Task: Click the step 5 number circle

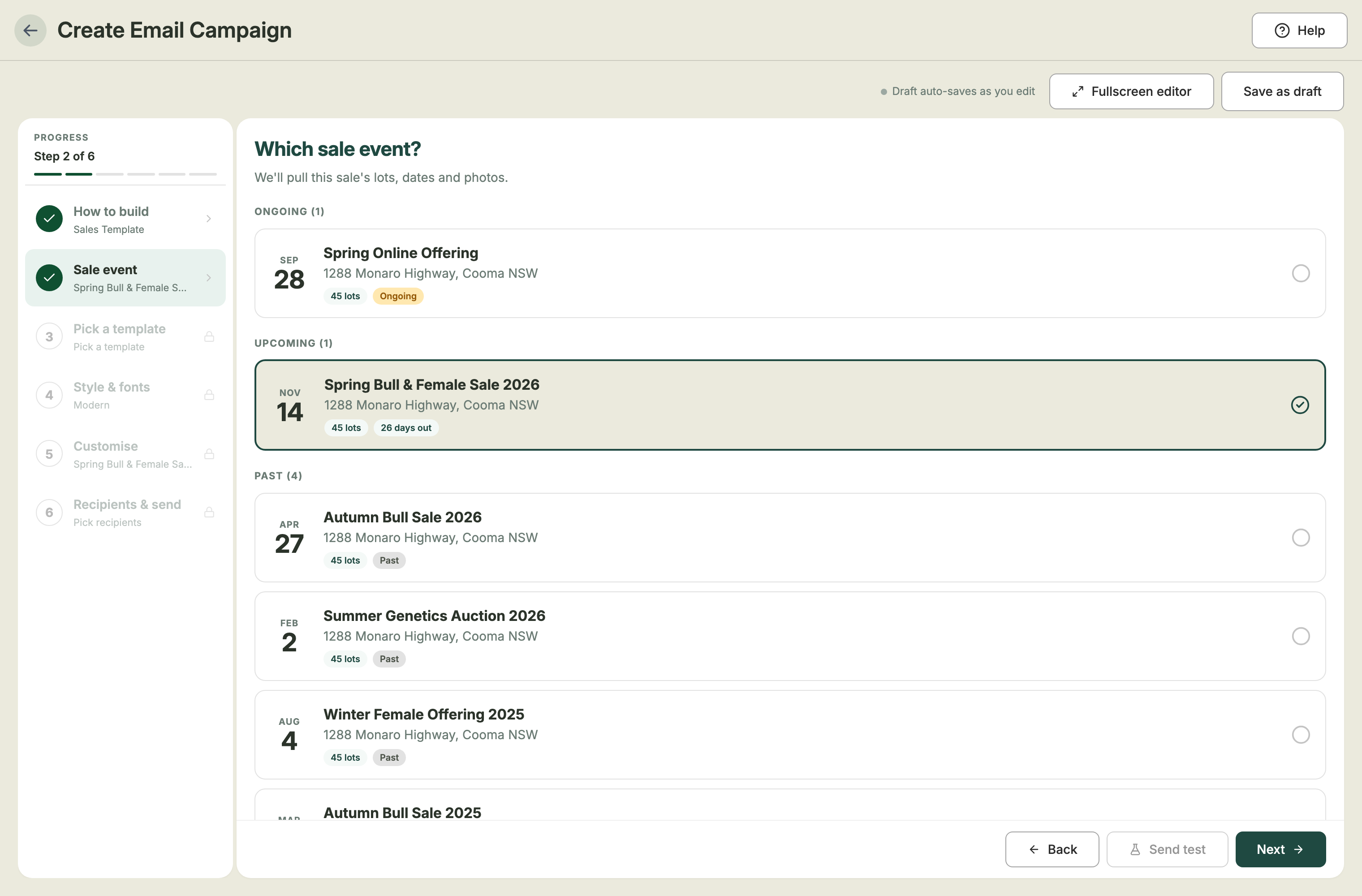Action: 49,454
